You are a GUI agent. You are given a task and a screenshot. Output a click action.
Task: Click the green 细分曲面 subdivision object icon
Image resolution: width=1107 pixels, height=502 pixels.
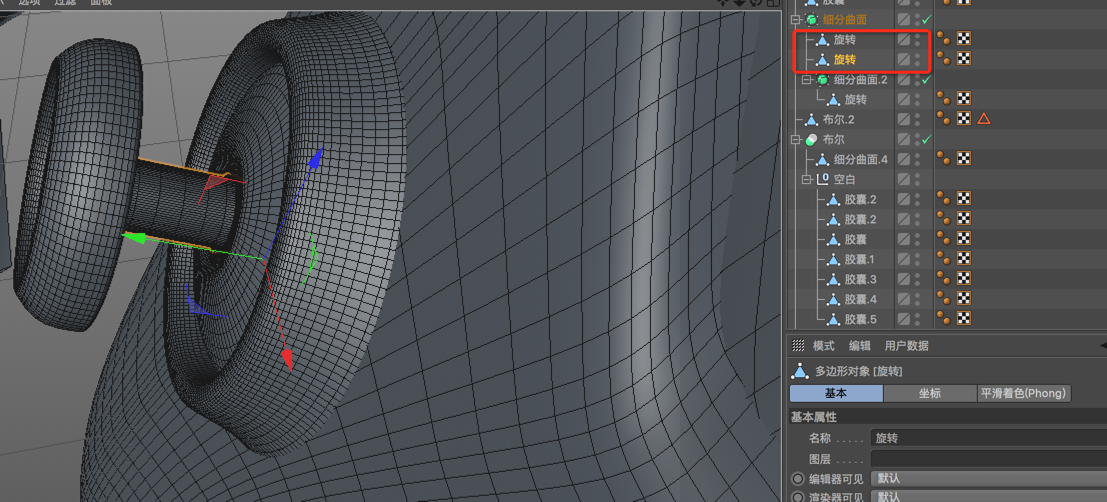[811, 20]
